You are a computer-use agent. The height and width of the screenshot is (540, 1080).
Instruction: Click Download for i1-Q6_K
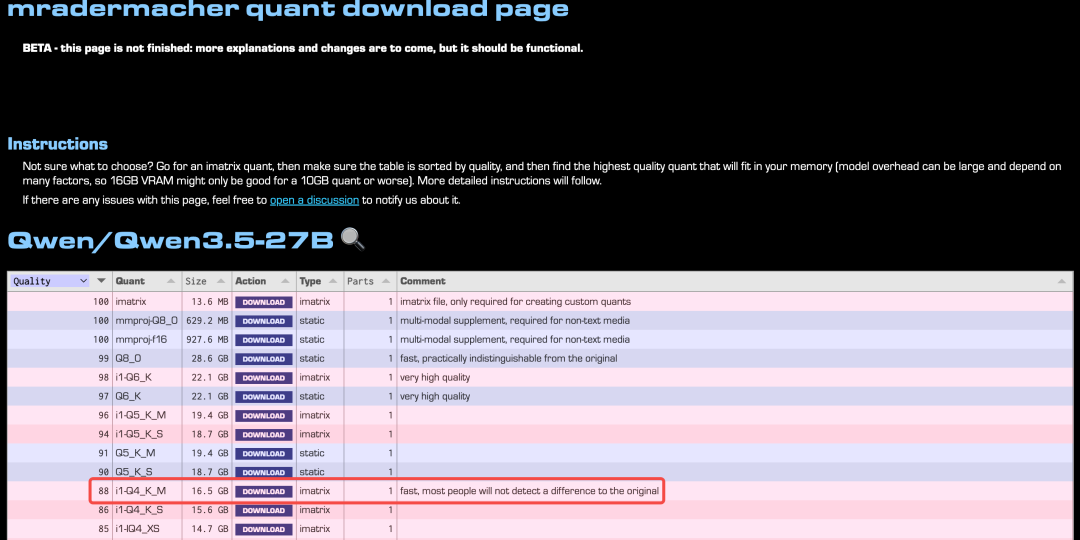pos(264,378)
